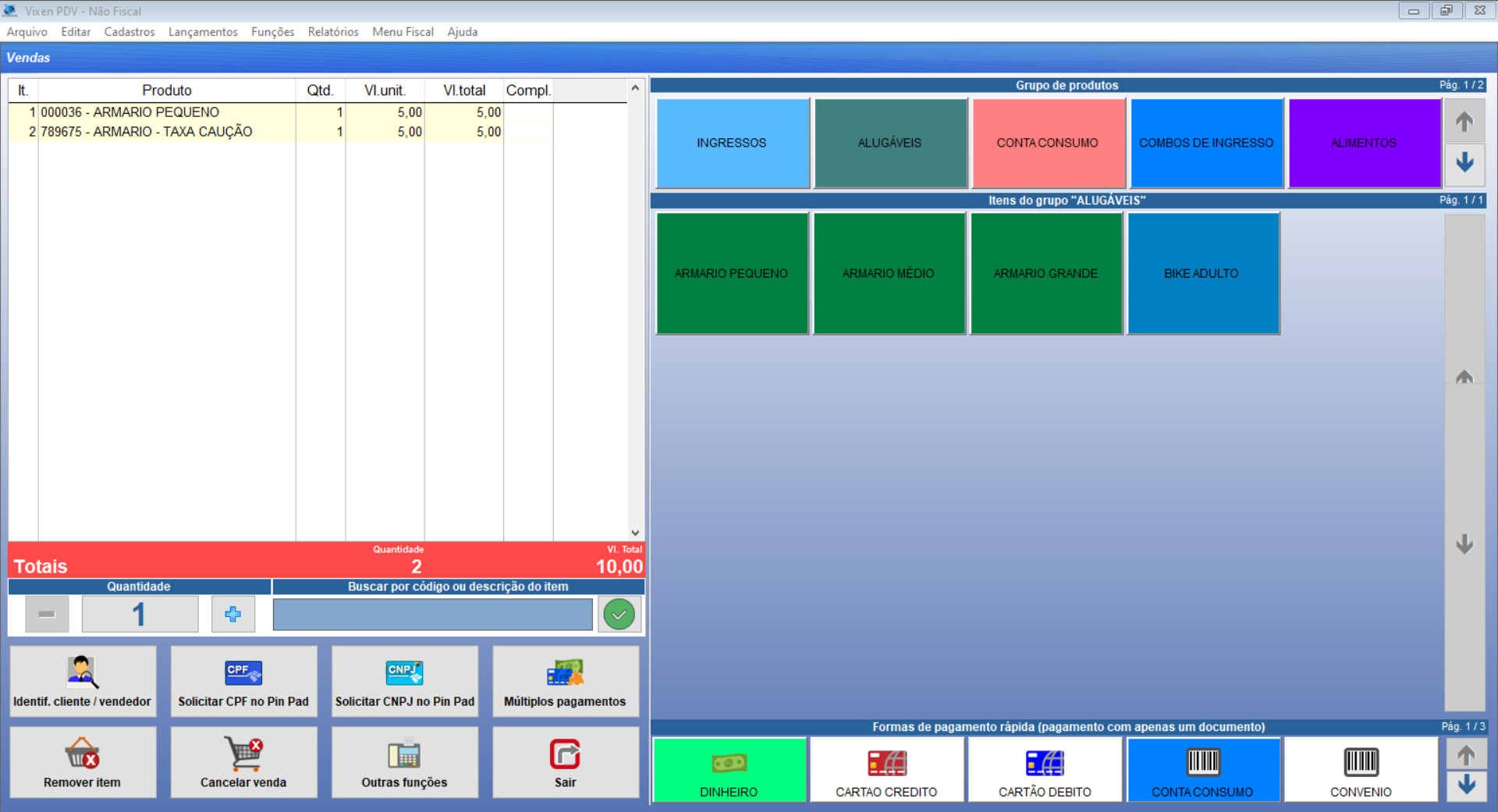Click the item search input field
The width and height of the screenshot is (1498, 812).
[432, 615]
